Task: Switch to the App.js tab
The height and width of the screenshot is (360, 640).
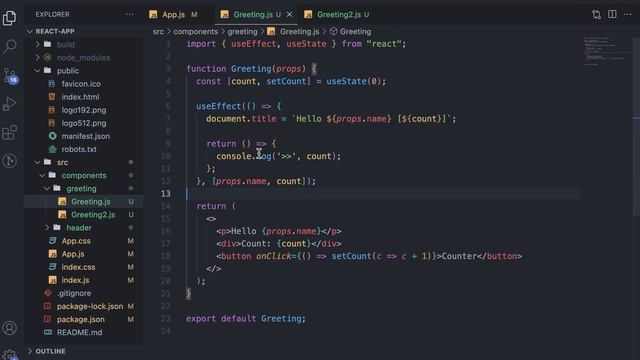Action: click(173, 15)
